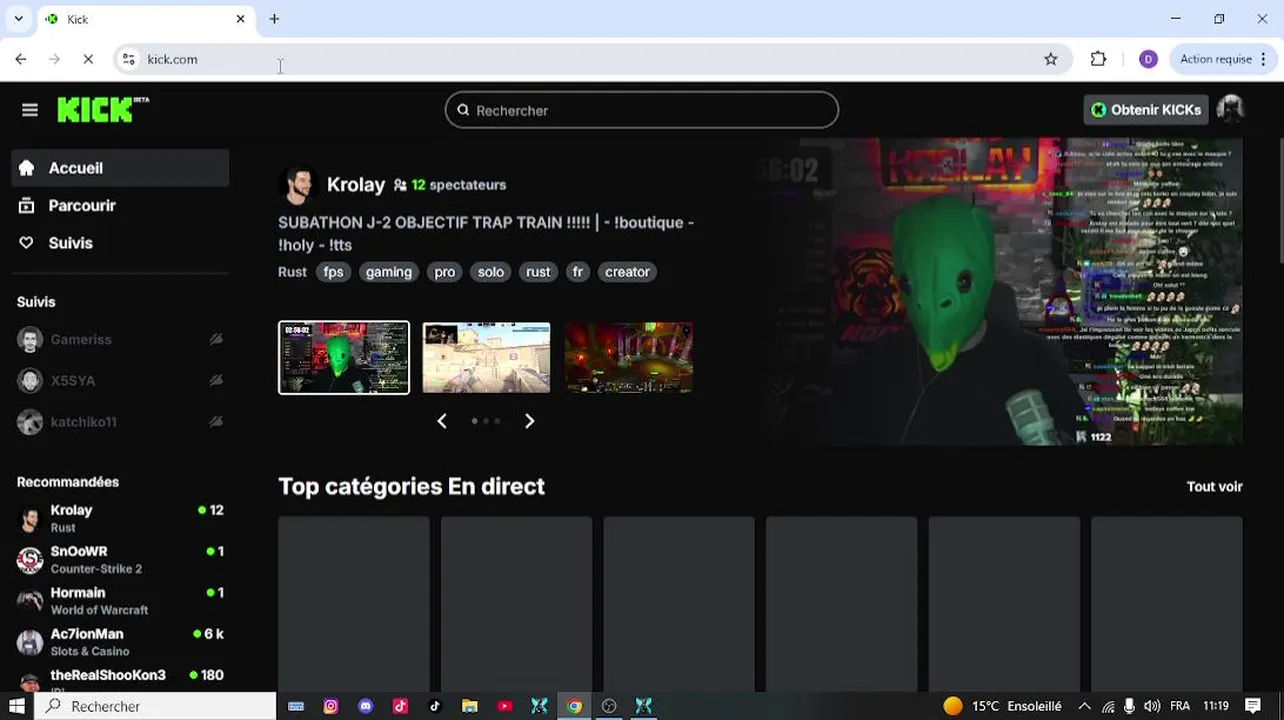
Task: Open the Chrome extensions puzzle icon
Action: point(1098,59)
